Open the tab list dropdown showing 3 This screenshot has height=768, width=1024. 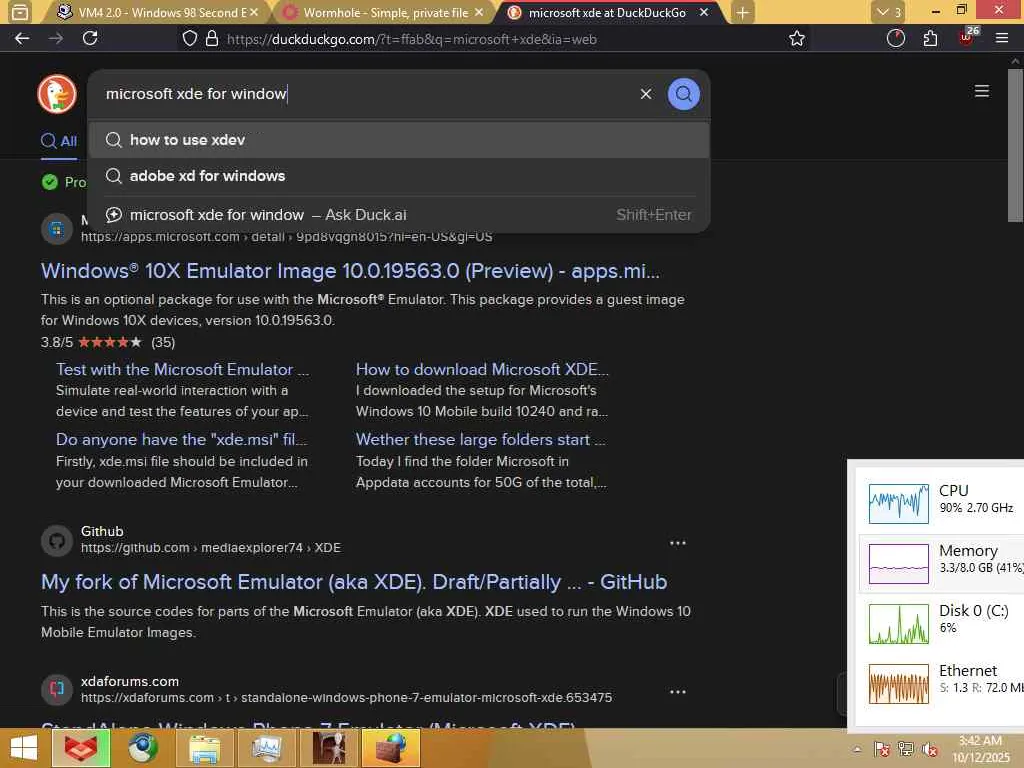click(889, 12)
